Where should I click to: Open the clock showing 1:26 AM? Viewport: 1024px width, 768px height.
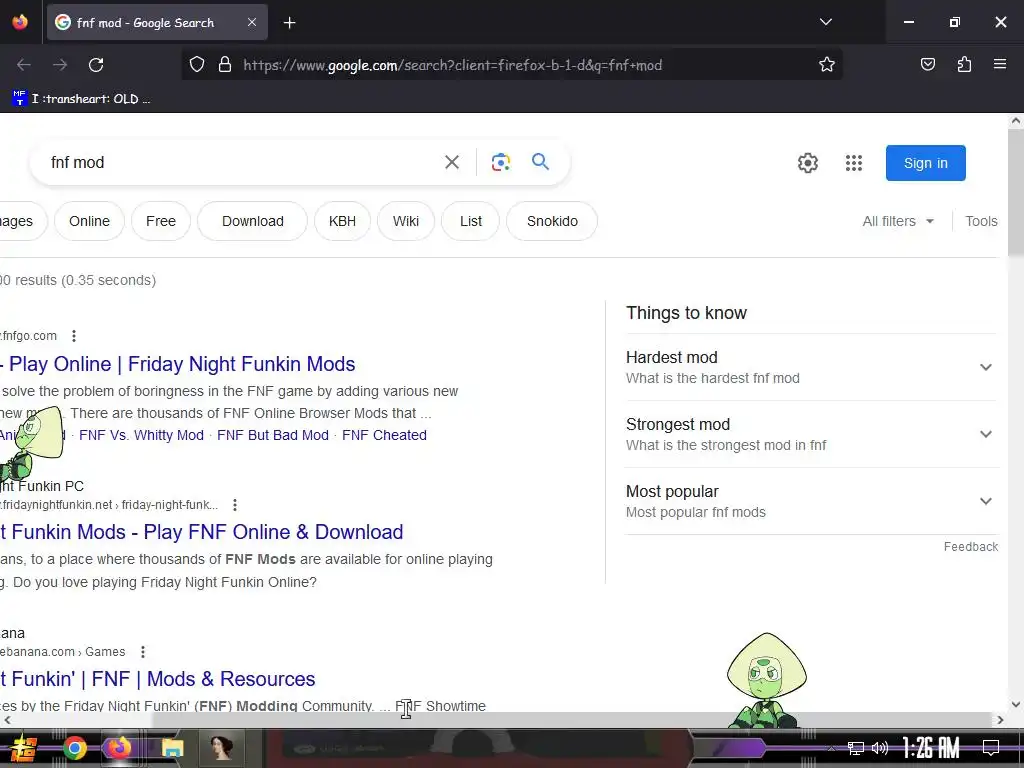[931, 748]
